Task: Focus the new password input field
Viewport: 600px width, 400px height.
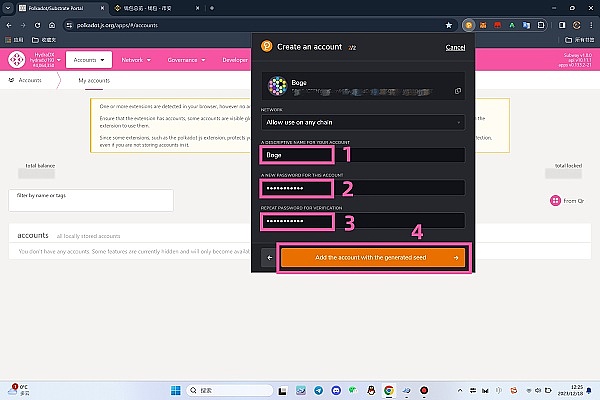Action: coord(296,188)
